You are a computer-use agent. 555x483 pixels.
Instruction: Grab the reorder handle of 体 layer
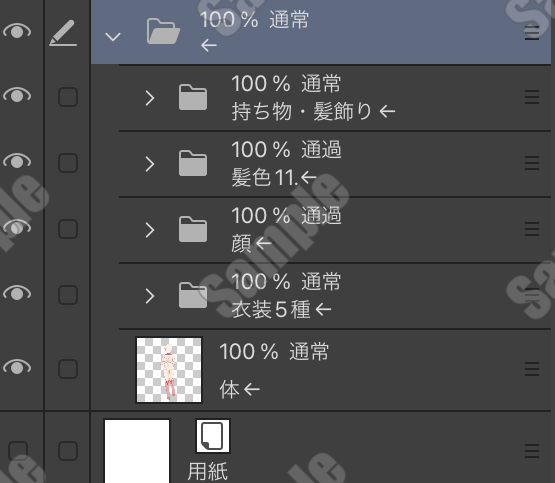tap(532, 369)
